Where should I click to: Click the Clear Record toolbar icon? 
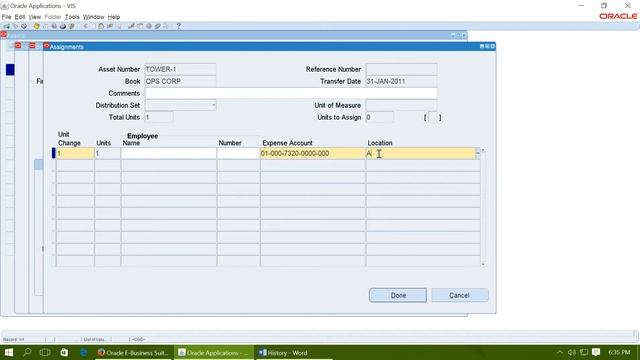(109, 26)
